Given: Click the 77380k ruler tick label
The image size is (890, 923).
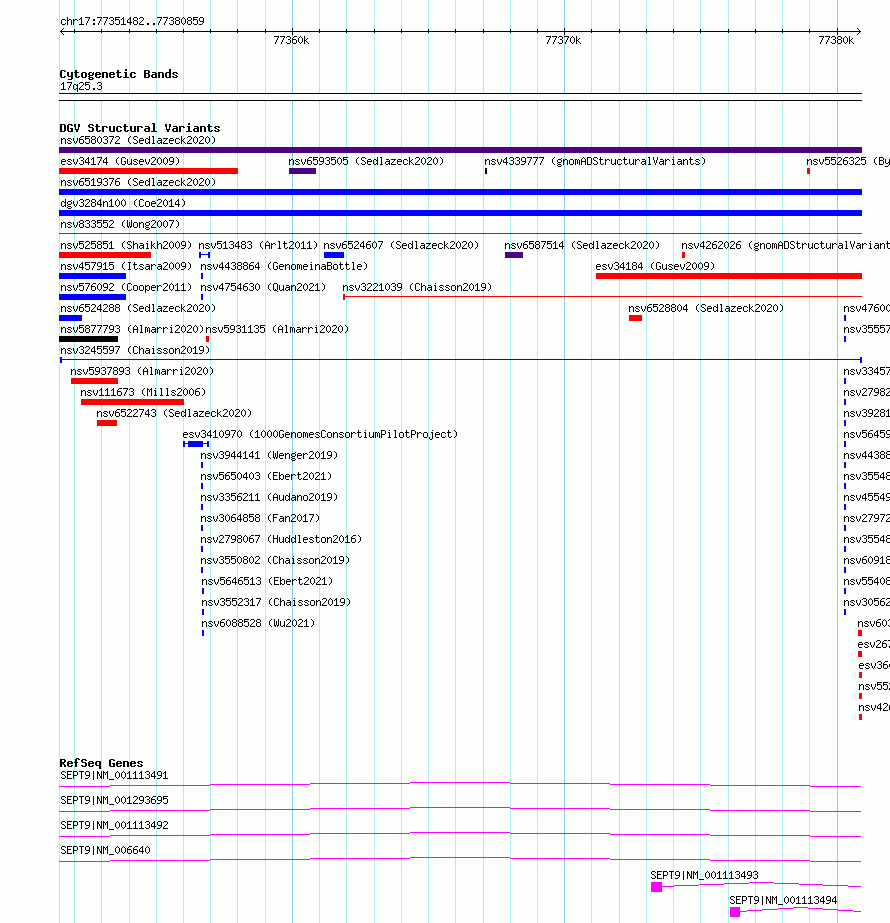Looking at the screenshot, I should [x=836, y=41].
